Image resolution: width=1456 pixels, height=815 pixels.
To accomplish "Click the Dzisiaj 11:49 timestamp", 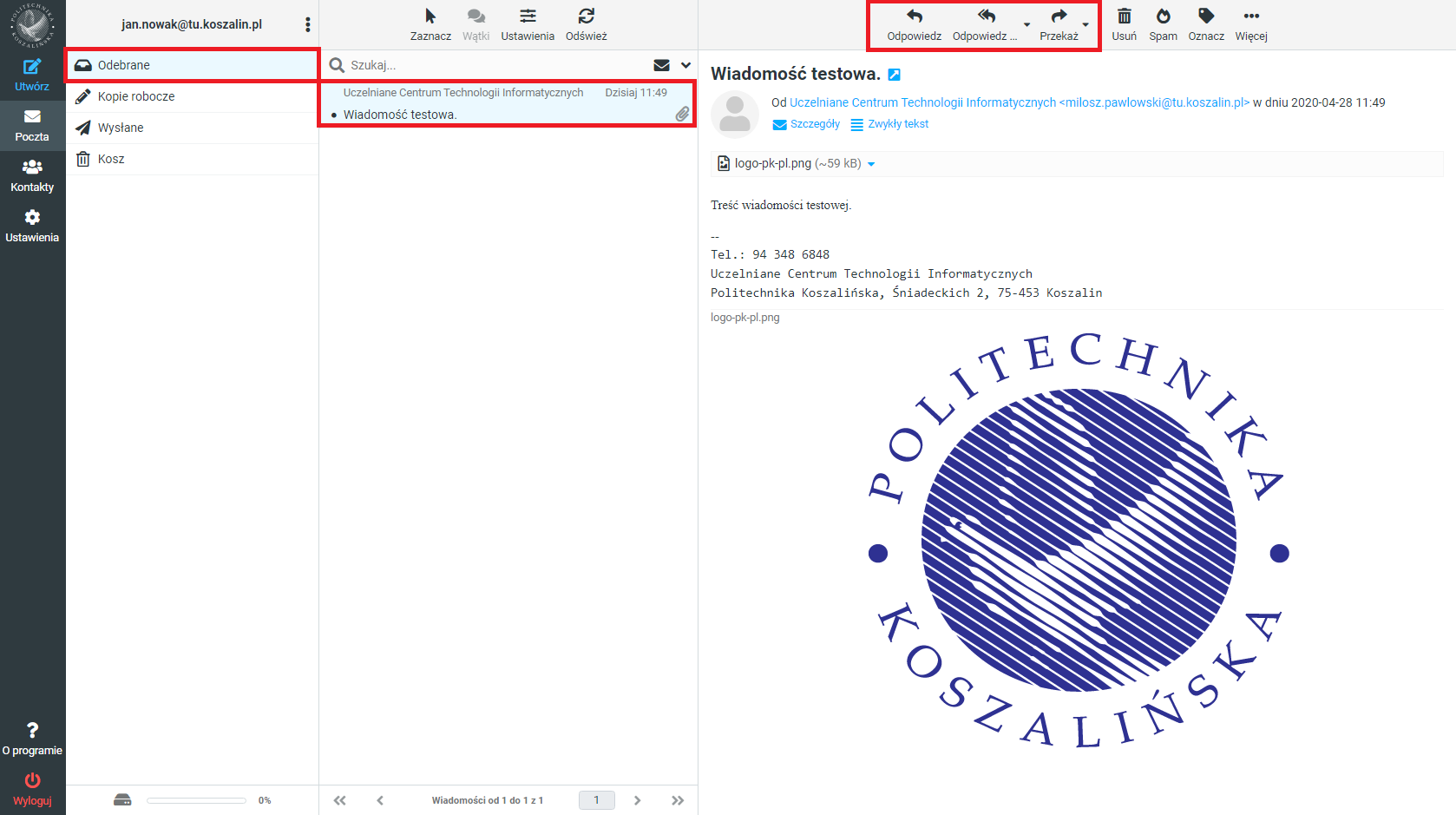I will (636, 93).
